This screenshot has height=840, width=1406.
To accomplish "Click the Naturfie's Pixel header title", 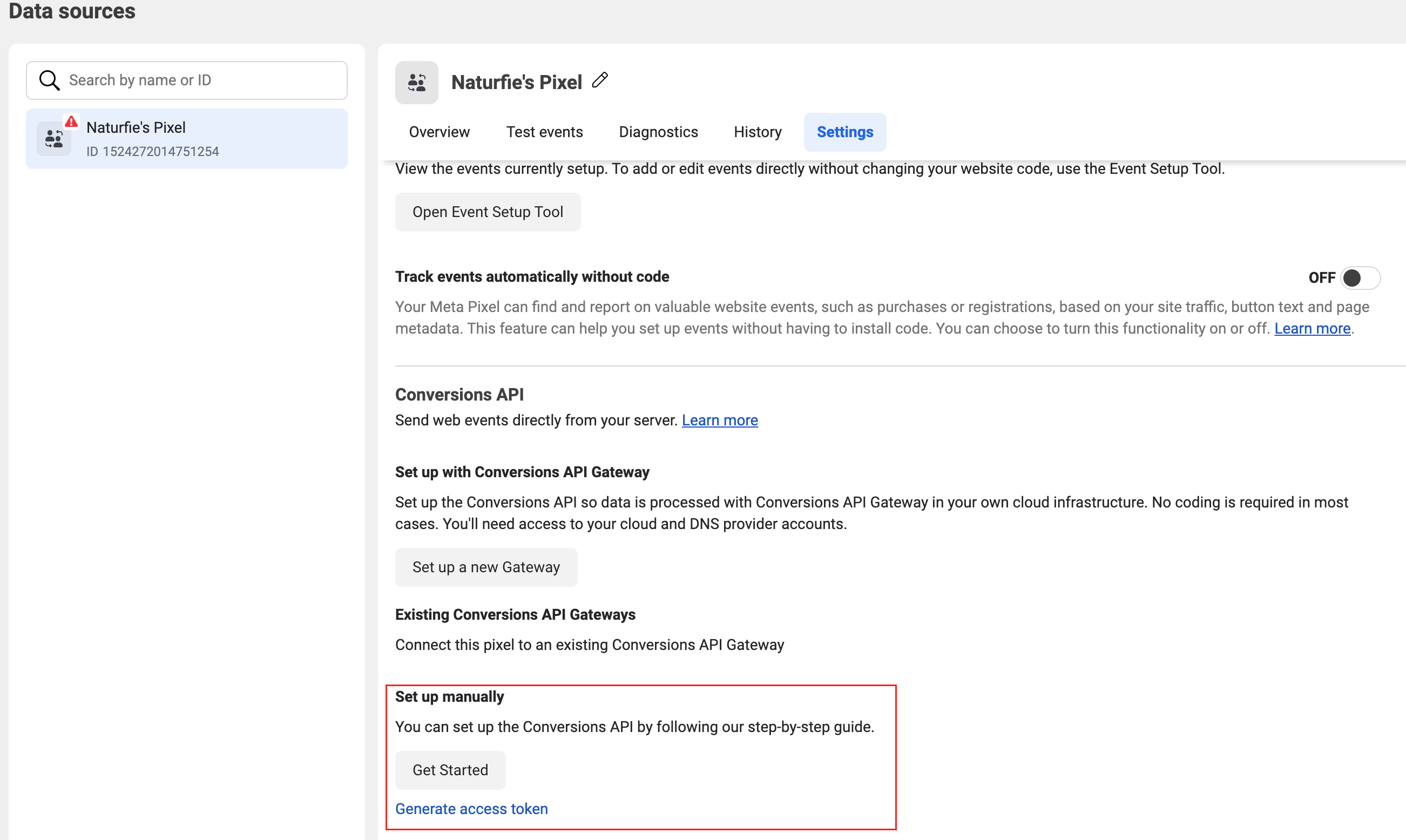I will point(516,83).
